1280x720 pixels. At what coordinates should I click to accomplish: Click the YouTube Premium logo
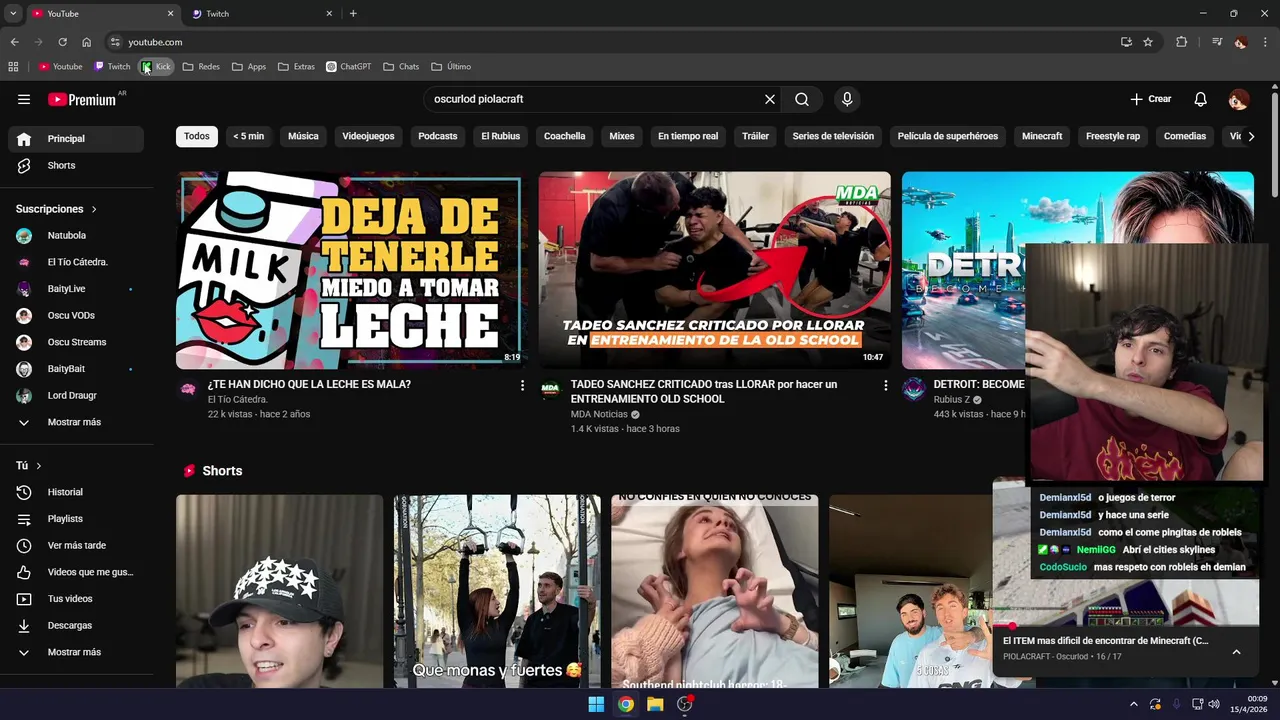coord(82,99)
